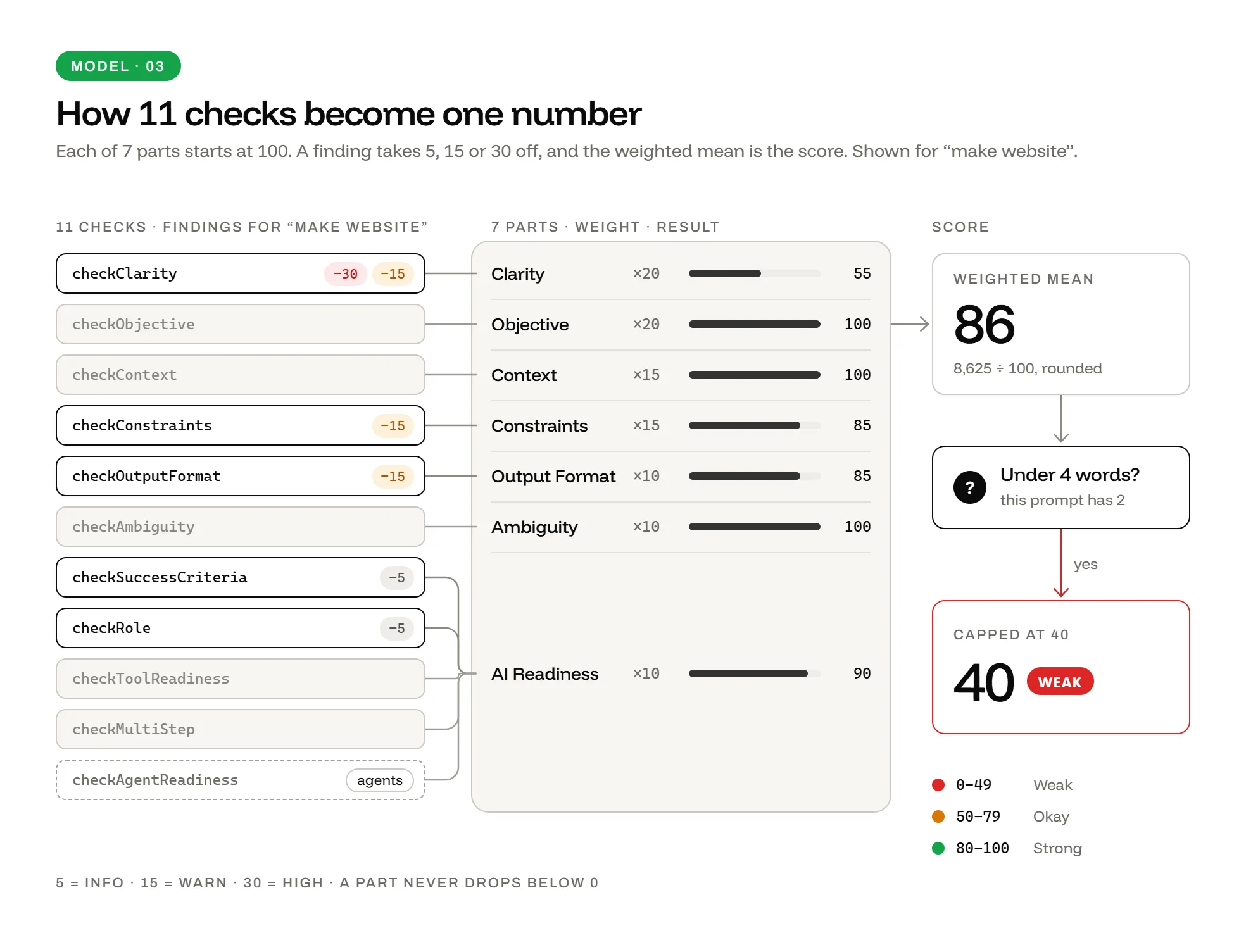Click the ×20 weight next to Objective
Image resolution: width=1246 pixels, height=952 pixels.
pyautogui.click(x=646, y=324)
